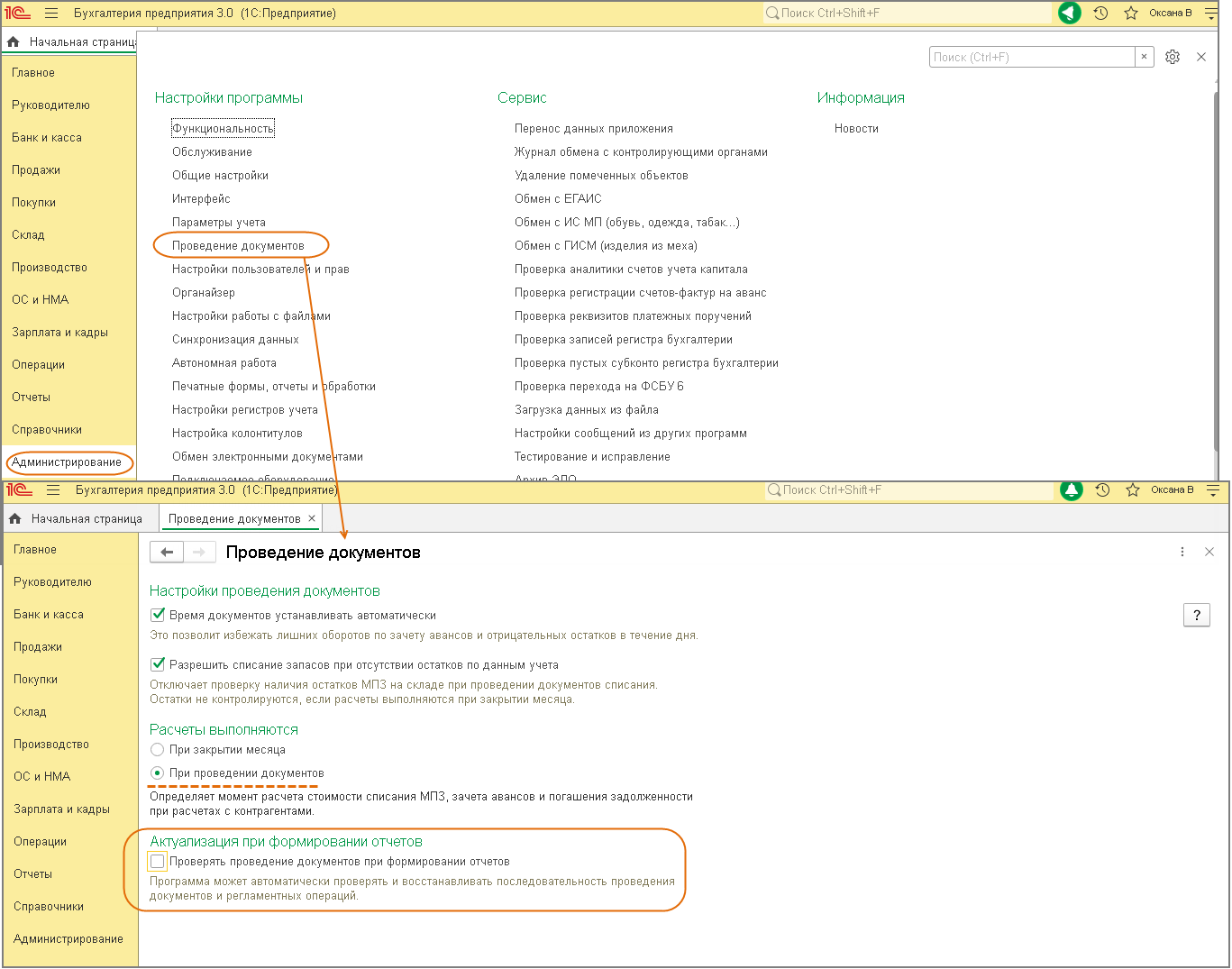Open history clock icon in upper window
The height and width of the screenshot is (969, 1232).
(x=1100, y=14)
